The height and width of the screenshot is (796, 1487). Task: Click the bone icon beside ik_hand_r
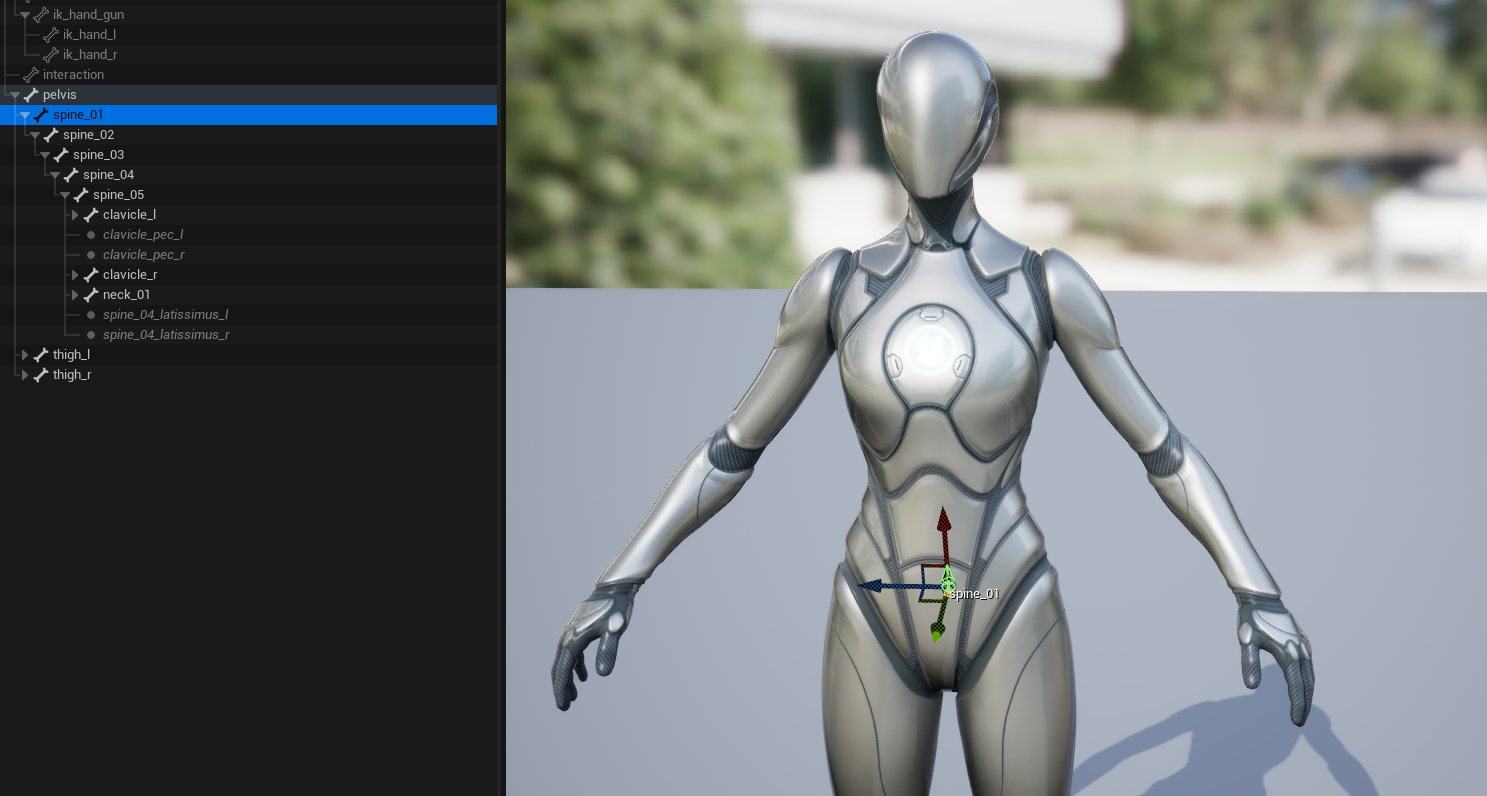pyautogui.click(x=51, y=55)
